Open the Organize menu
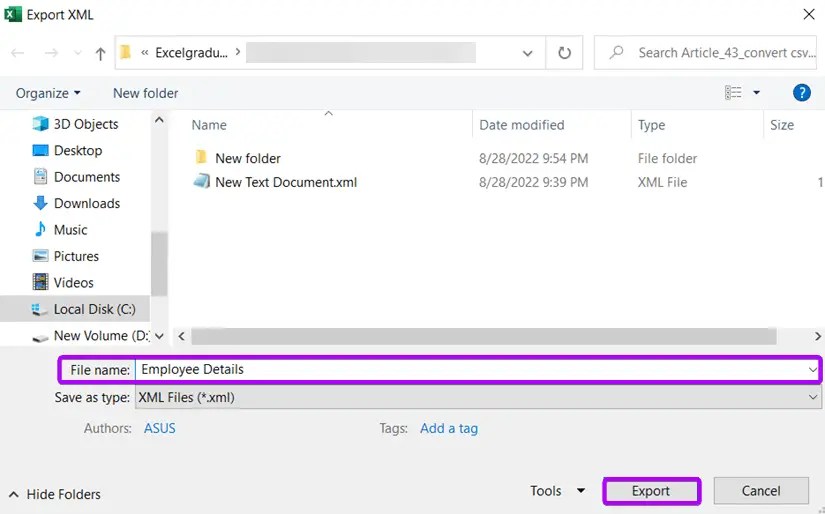The width and height of the screenshot is (825, 514). 48,93
